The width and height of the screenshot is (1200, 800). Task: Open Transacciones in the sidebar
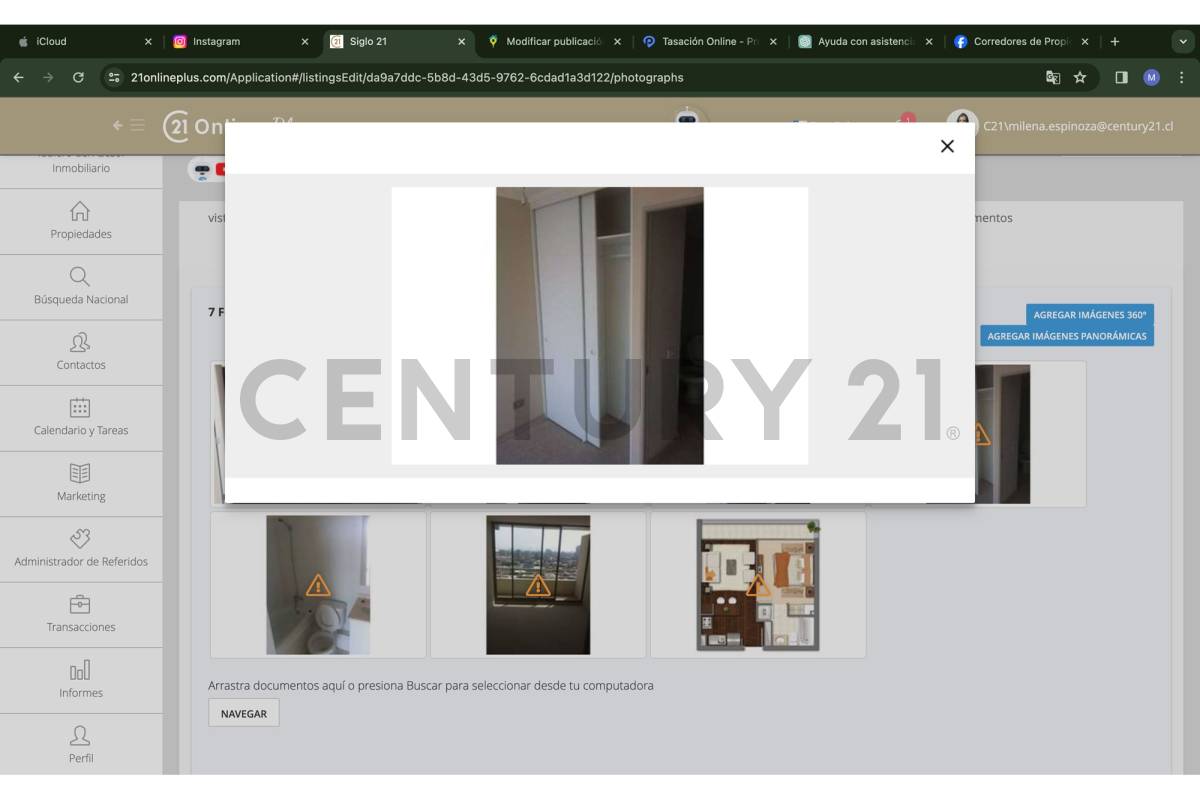(81, 614)
